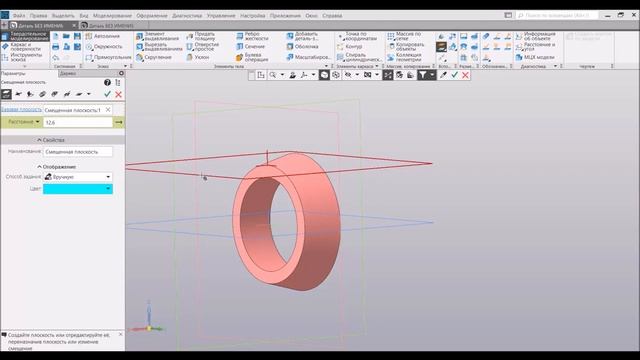The image size is (640, 360).
Task: Open the Справка menu
Action: (x=332, y=16)
